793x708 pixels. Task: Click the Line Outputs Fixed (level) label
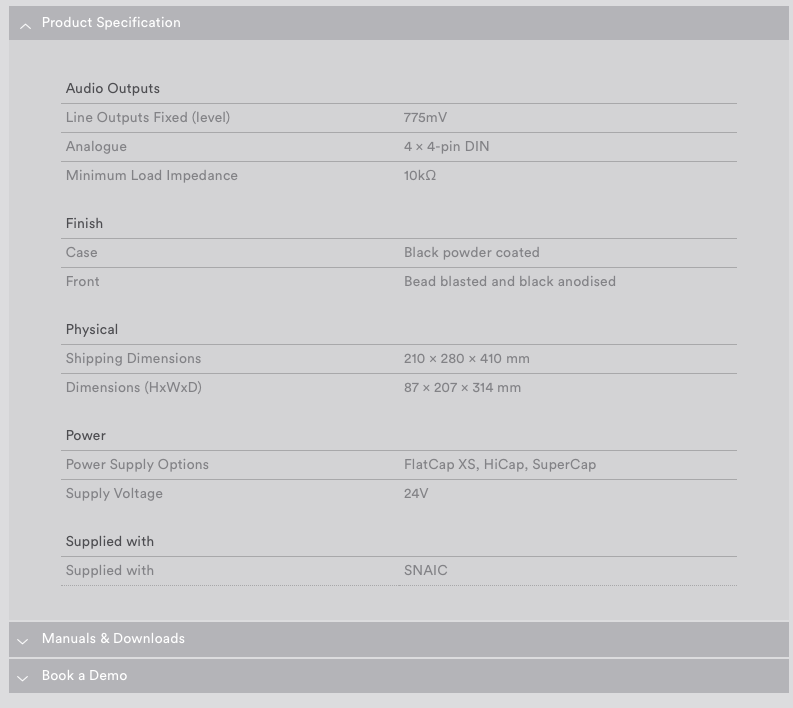coord(147,118)
